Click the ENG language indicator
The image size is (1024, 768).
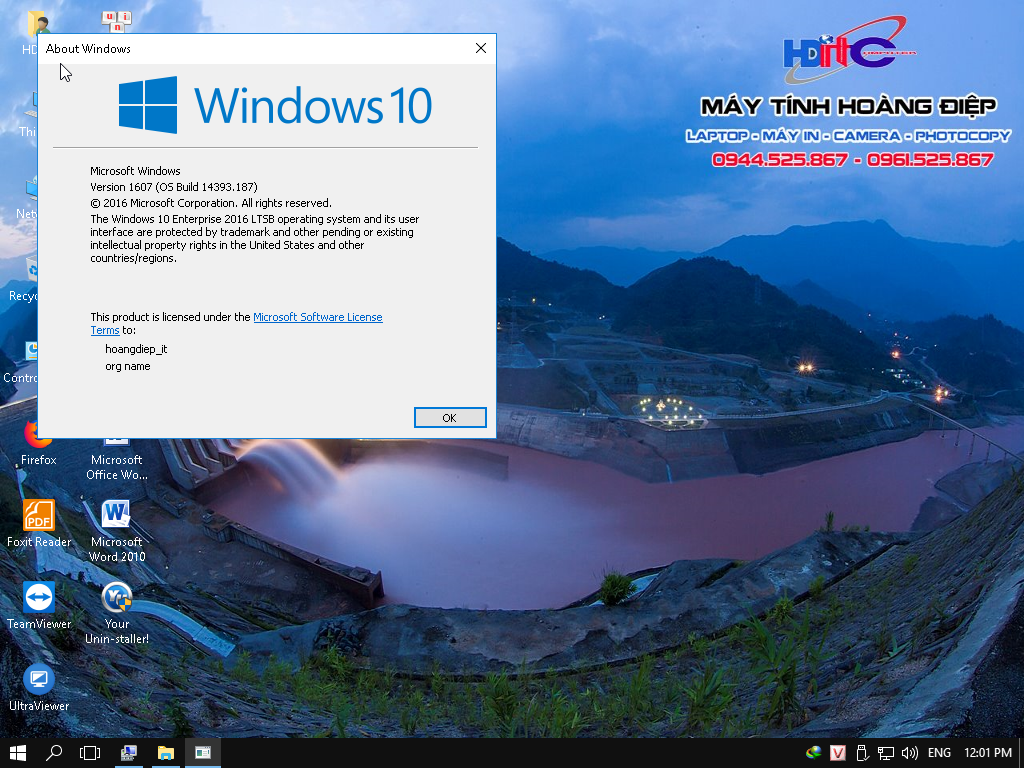(x=939, y=753)
